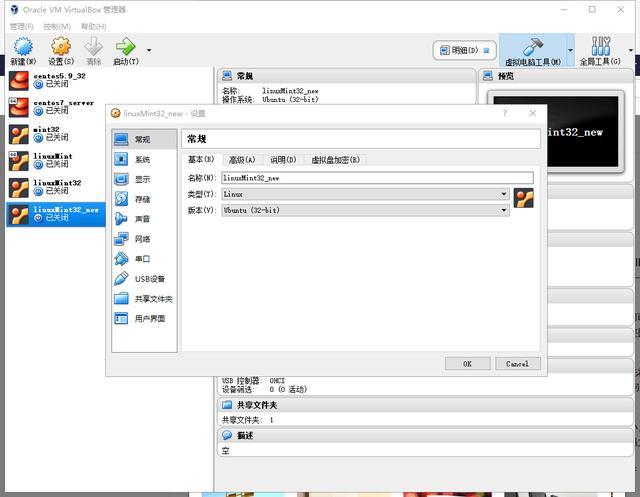Click the mint32 VM OS icon
The image size is (640, 497).
19,134
